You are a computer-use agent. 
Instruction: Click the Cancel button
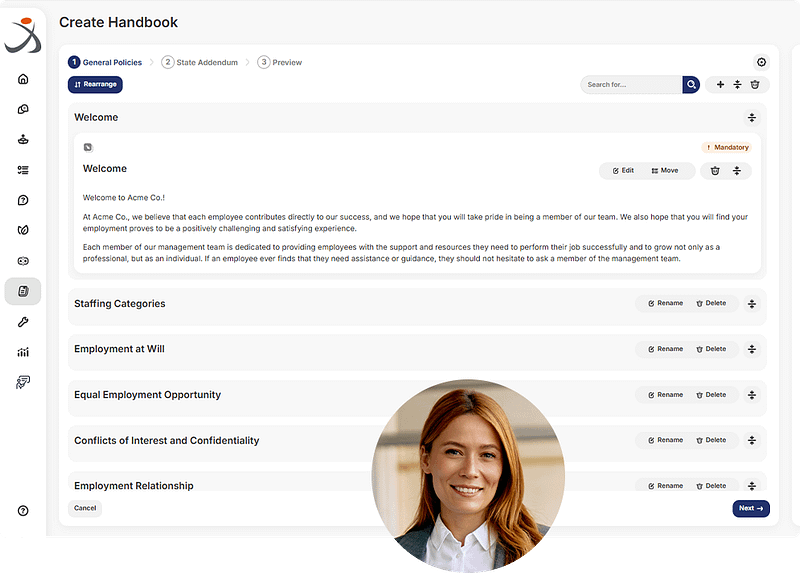click(85, 508)
